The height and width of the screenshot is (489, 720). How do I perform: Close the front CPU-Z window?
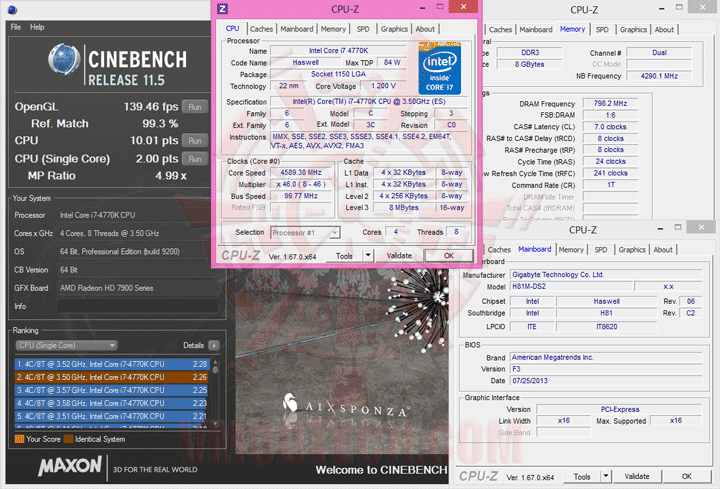(x=463, y=6)
